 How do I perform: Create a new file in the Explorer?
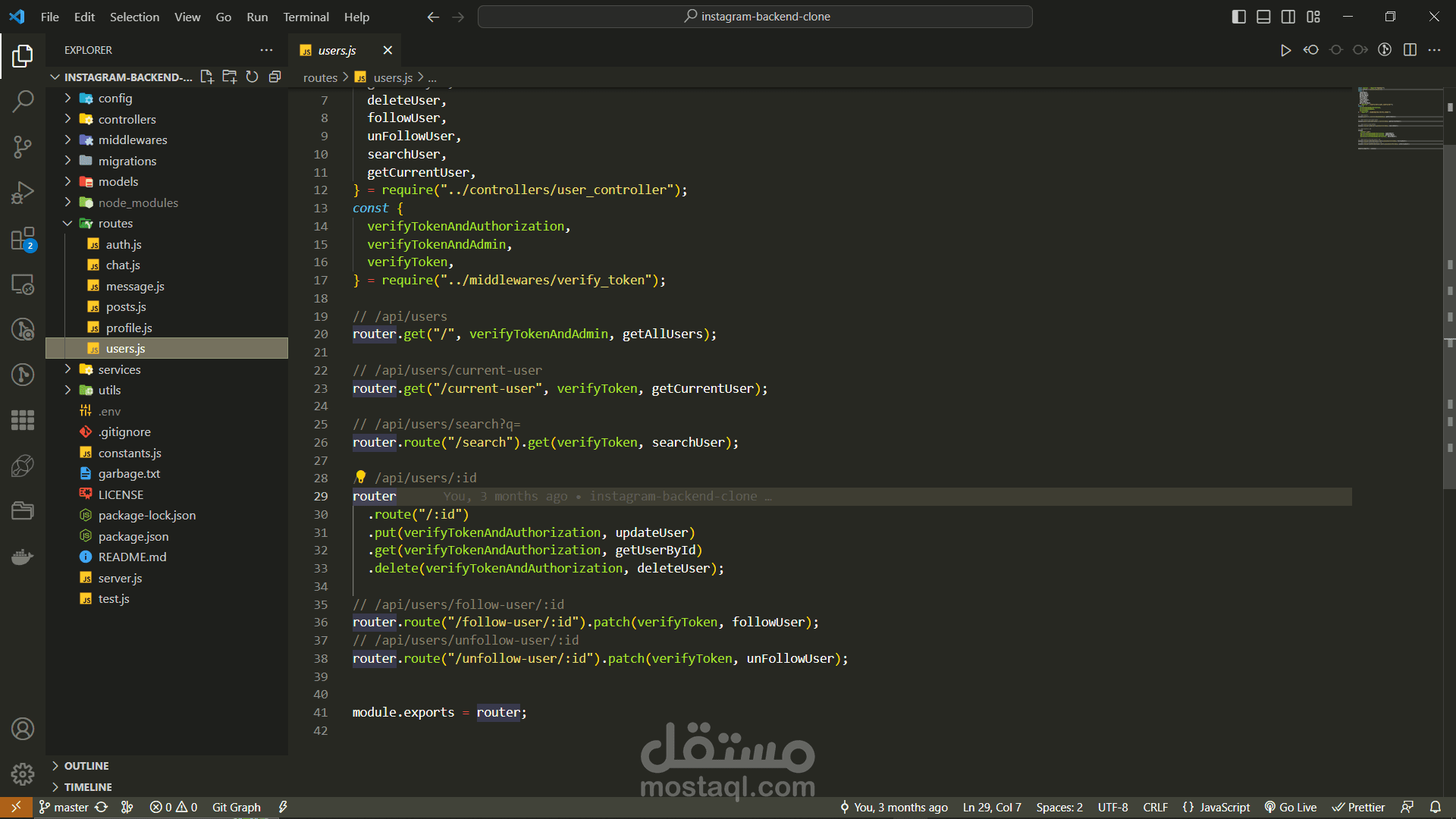click(206, 77)
